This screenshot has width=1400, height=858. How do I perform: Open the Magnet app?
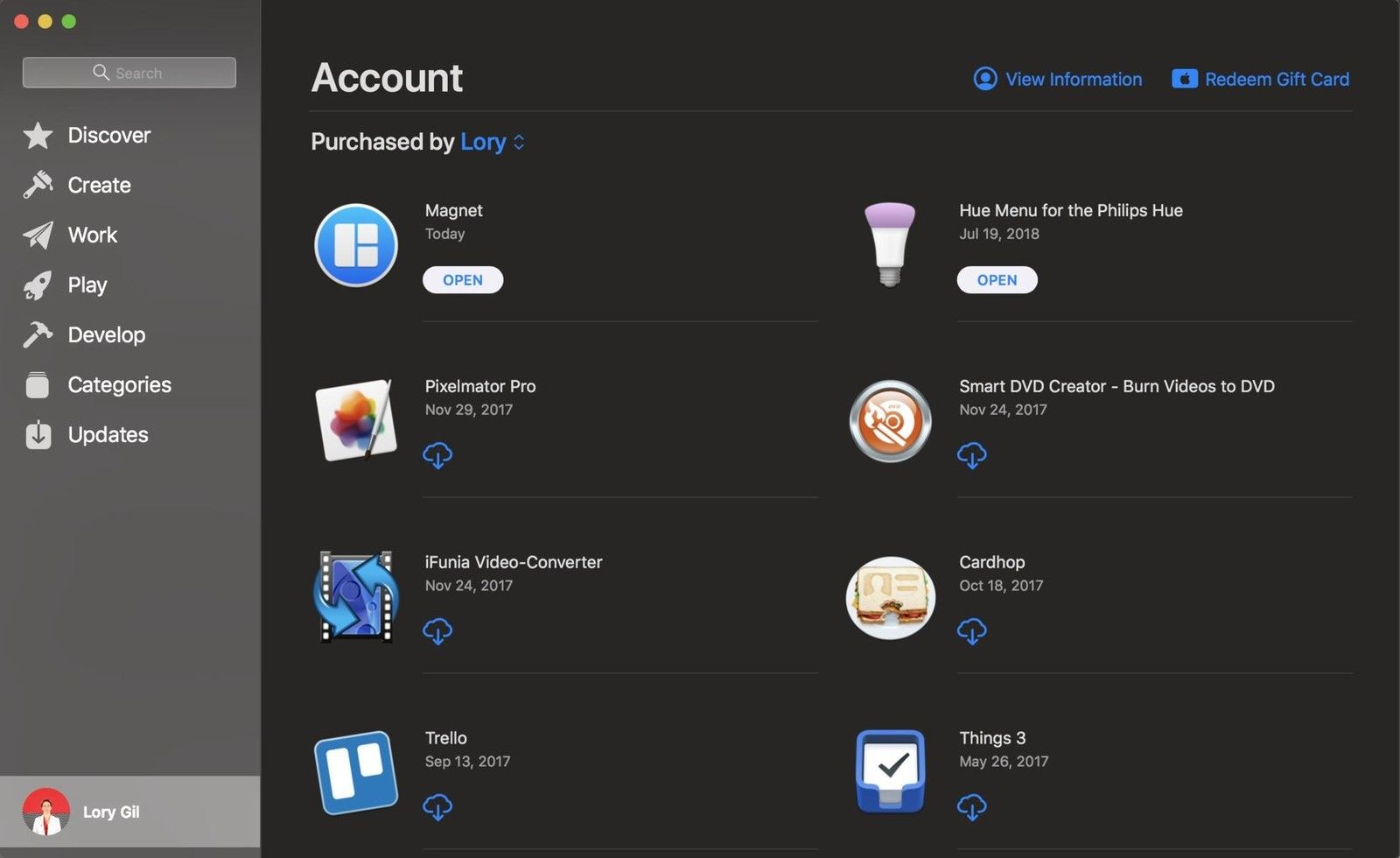click(462, 279)
